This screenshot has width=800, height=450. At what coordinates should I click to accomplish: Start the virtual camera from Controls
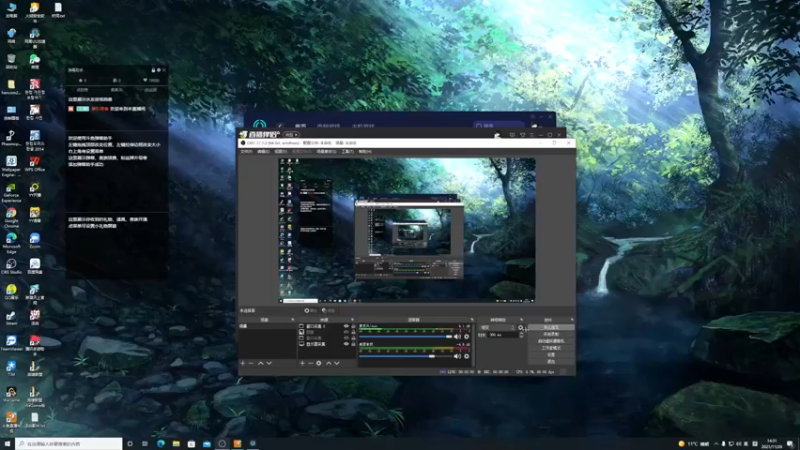[551, 341]
